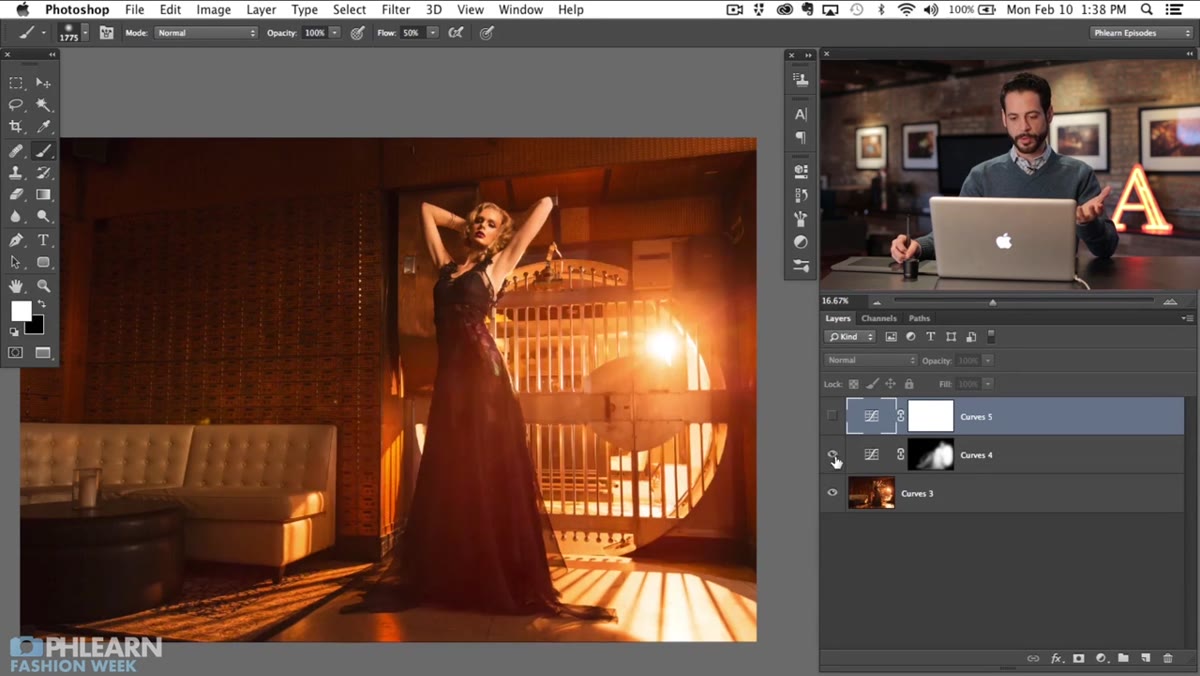Image resolution: width=1200 pixels, height=676 pixels.
Task: Click the white foreground color swatch
Action: click(20, 311)
